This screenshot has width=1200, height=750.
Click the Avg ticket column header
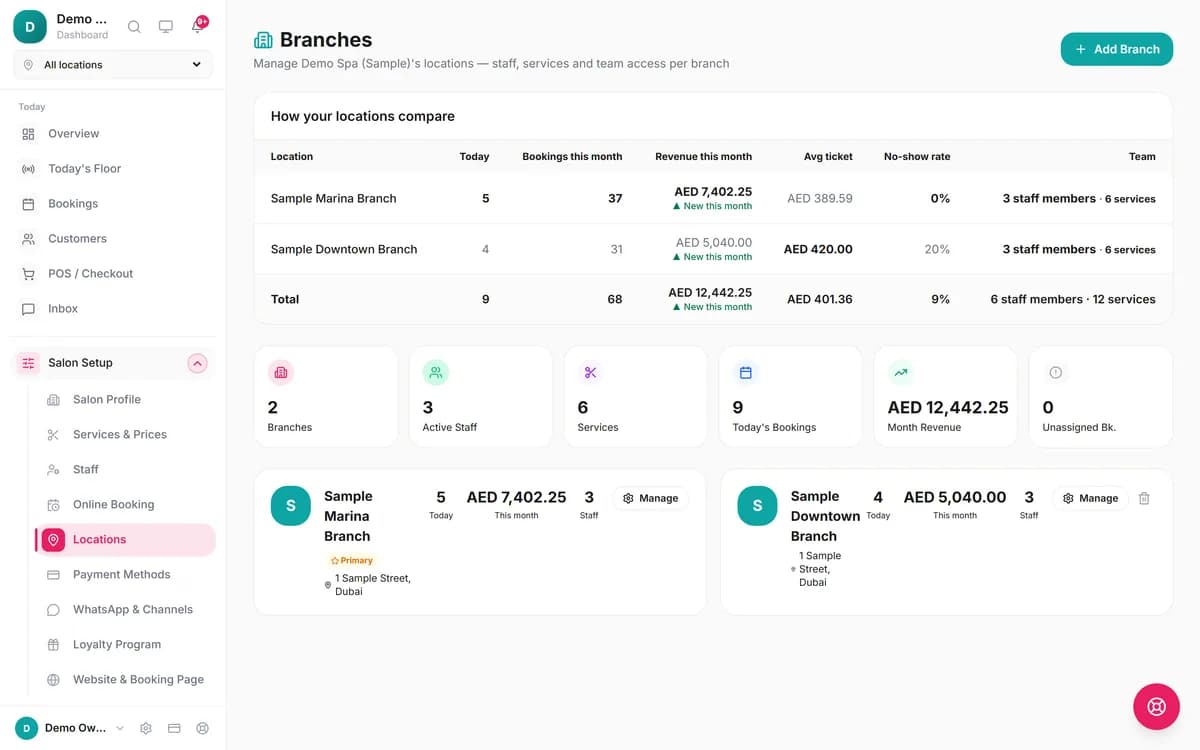[828, 157]
